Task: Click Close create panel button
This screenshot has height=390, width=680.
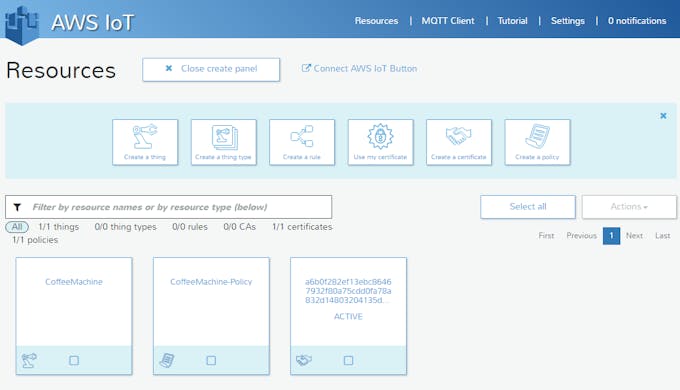Action: (x=211, y=69)
